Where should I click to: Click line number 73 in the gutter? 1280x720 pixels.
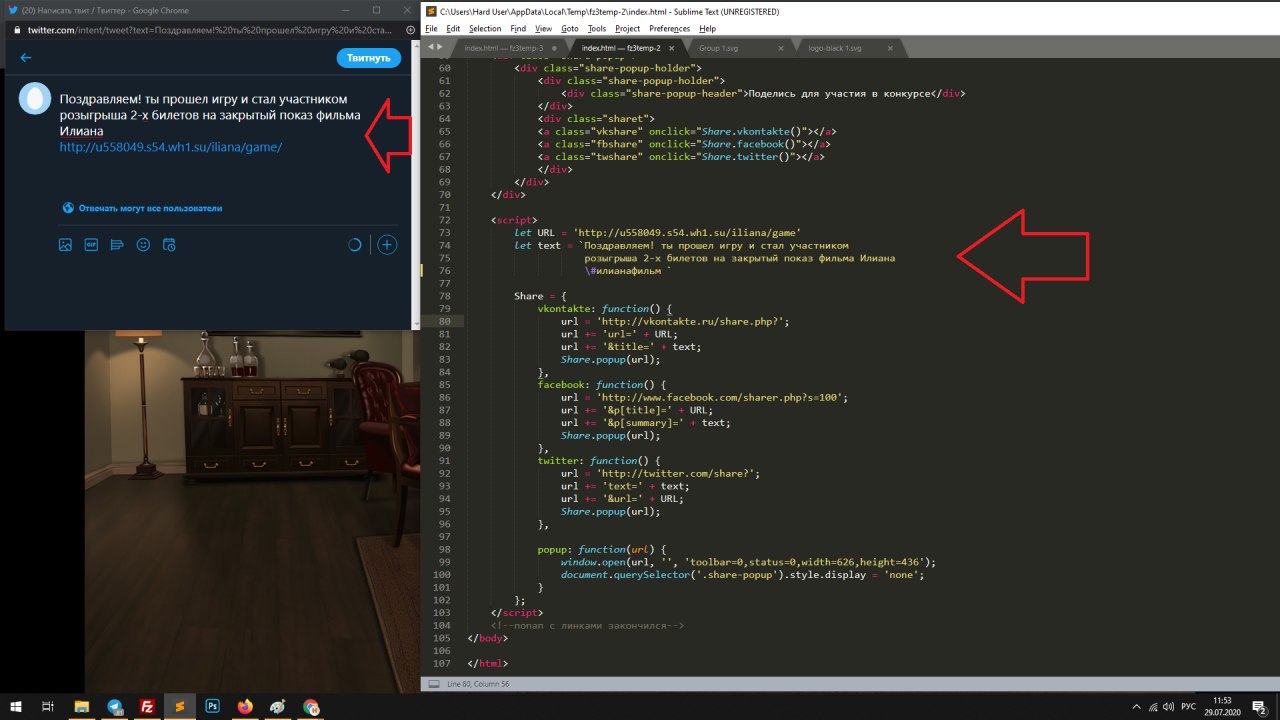(x=444, y=233)
